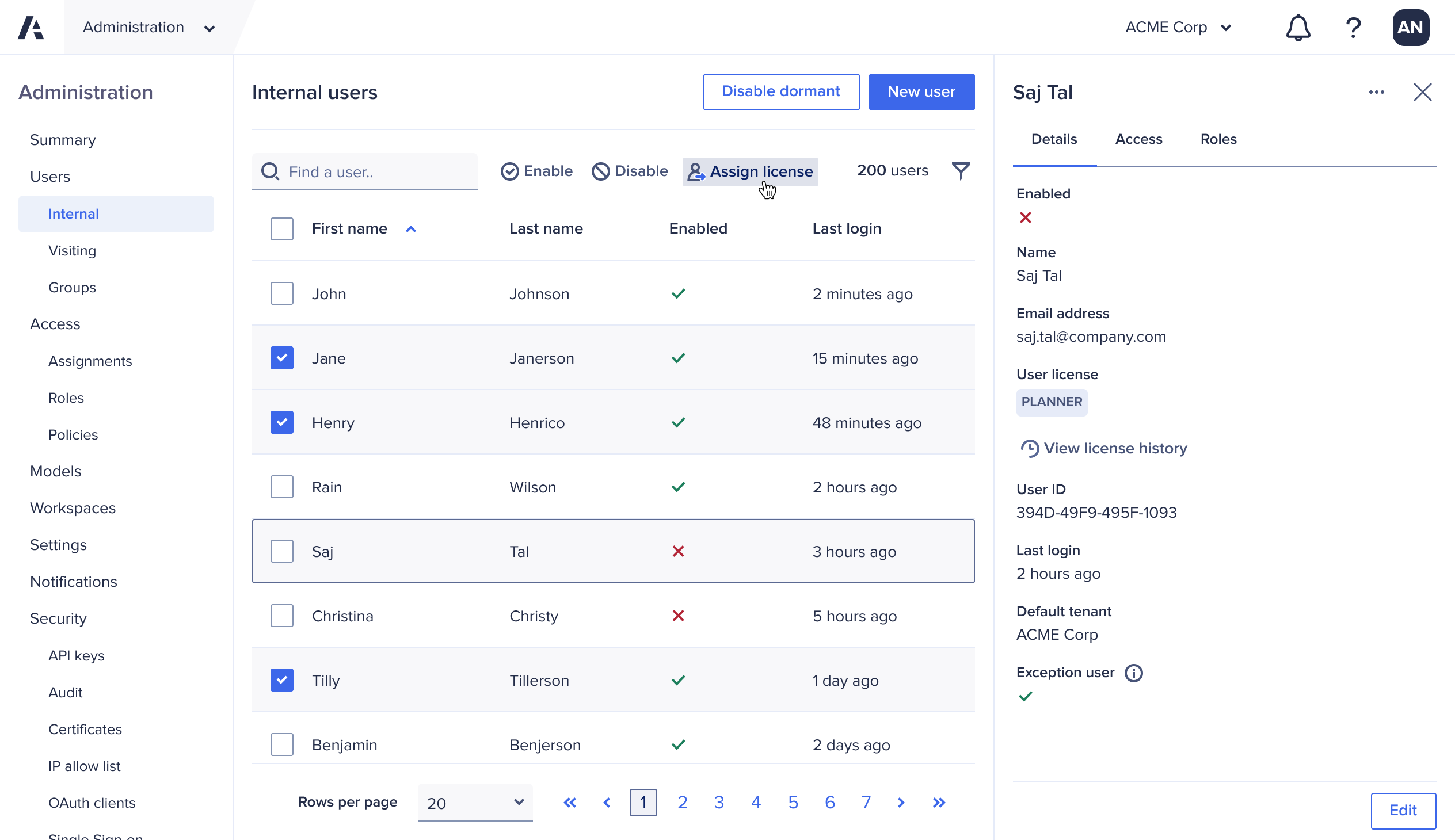View license history for Saj Tal
The height and width of the screenshot is (840, 1455).
click(x=1103, y=448)
